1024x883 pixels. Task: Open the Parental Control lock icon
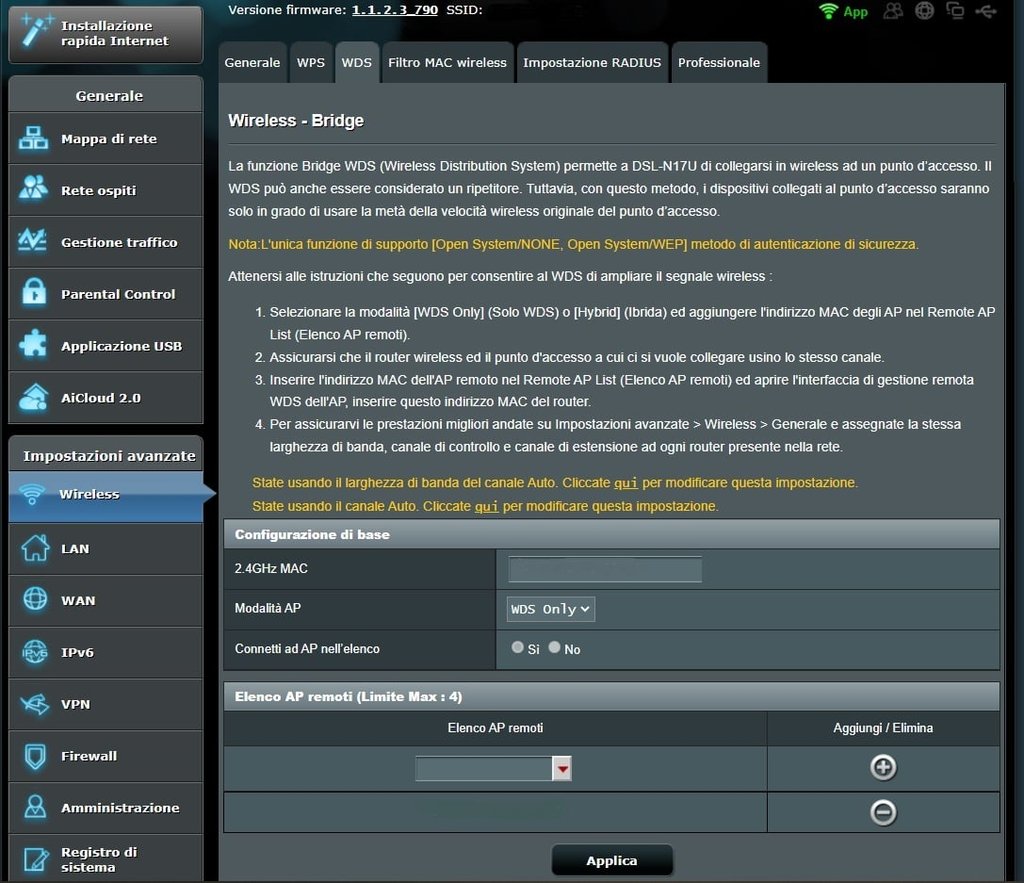tap(34, 293)
